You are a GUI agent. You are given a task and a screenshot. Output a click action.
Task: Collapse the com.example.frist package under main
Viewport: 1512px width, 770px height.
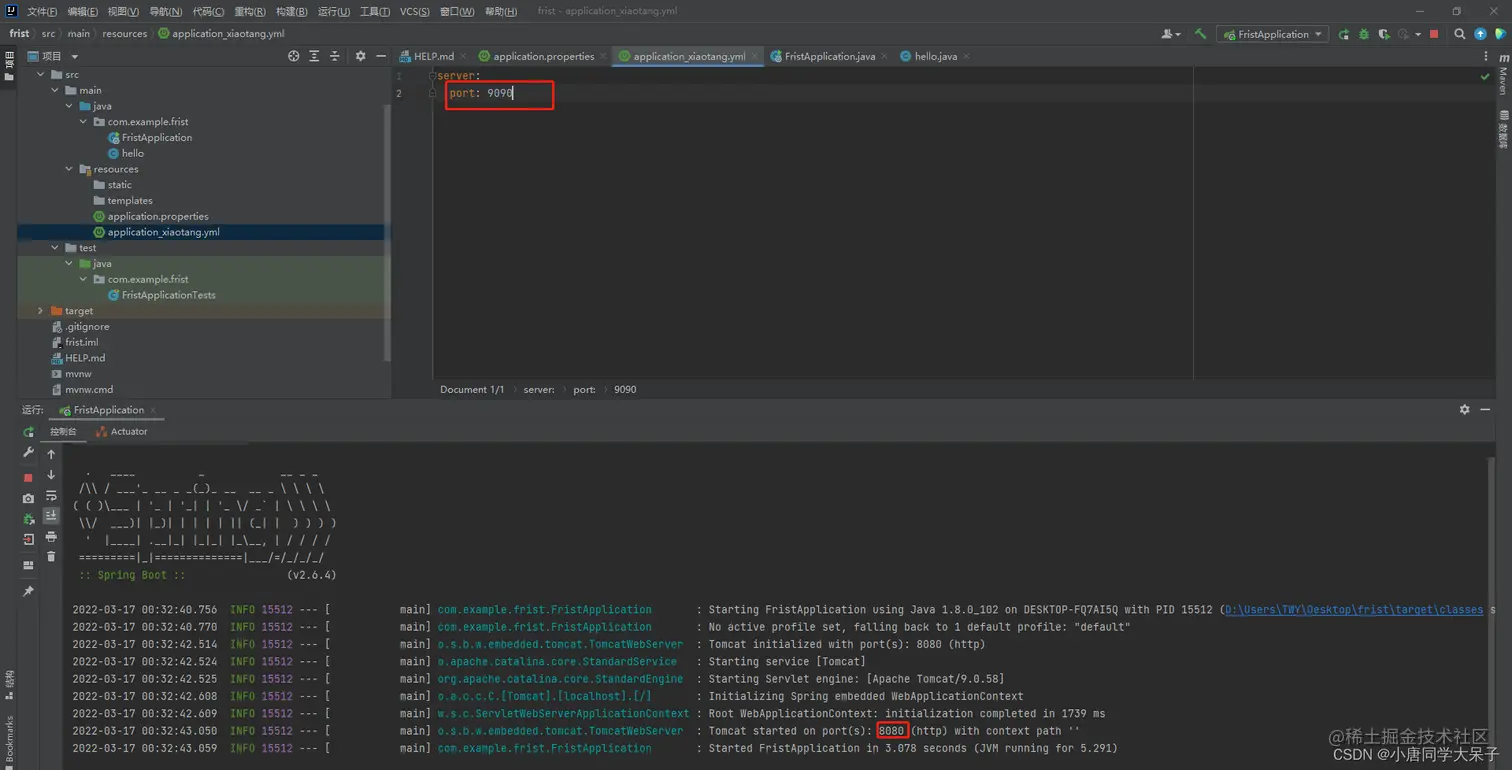(83, 122)
